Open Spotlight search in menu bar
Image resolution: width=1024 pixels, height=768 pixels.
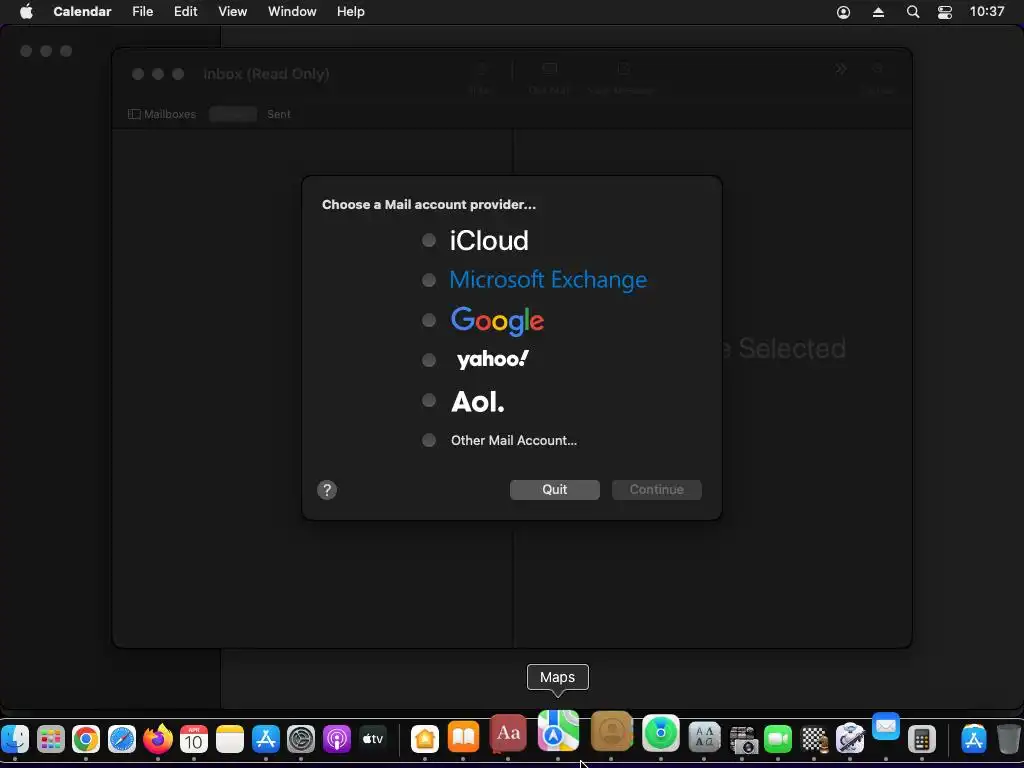click(x=913, y=12)
